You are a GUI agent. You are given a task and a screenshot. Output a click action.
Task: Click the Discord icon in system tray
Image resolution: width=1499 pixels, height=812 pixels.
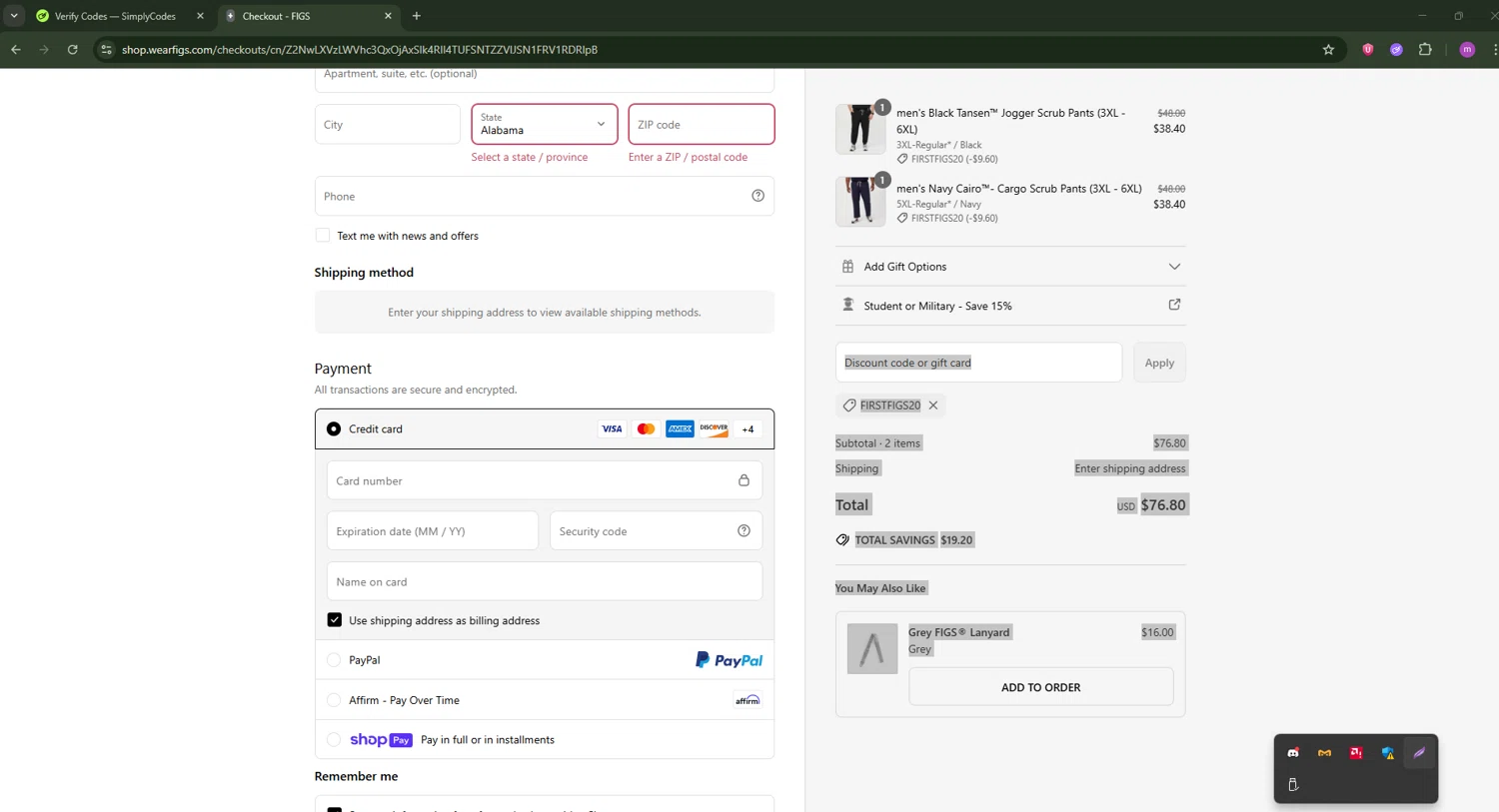(x=1293, y=753)
